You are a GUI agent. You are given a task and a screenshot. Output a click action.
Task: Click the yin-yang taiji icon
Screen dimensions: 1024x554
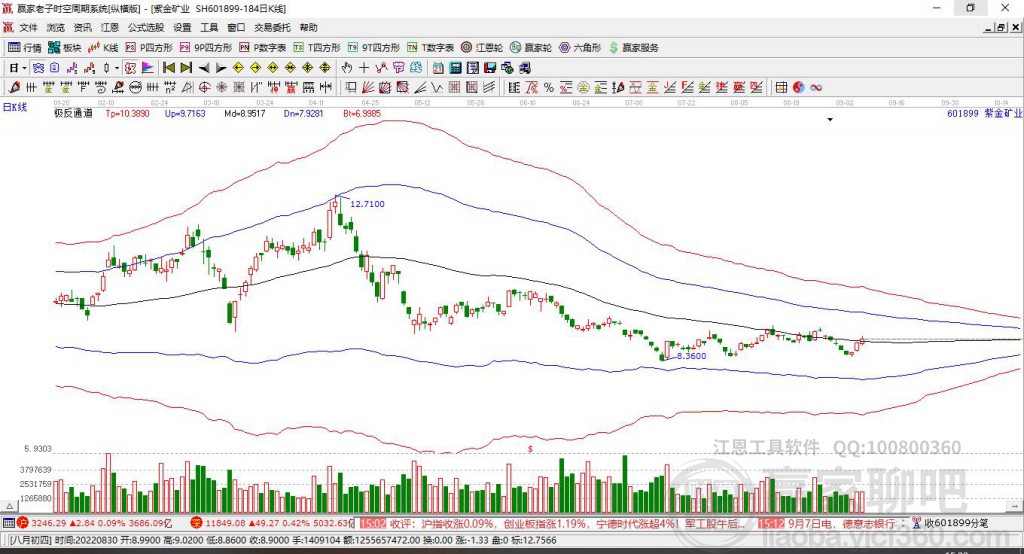tap(798, 88)
